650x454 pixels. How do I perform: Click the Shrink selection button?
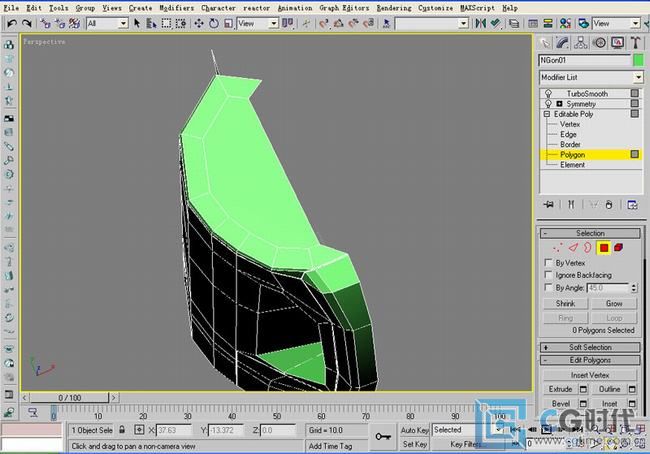coord(565,303)
